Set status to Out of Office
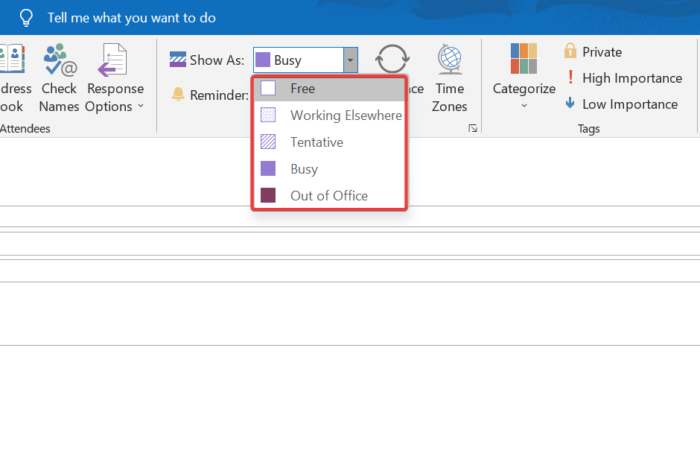700x450 pixels. tap(328, 196)
